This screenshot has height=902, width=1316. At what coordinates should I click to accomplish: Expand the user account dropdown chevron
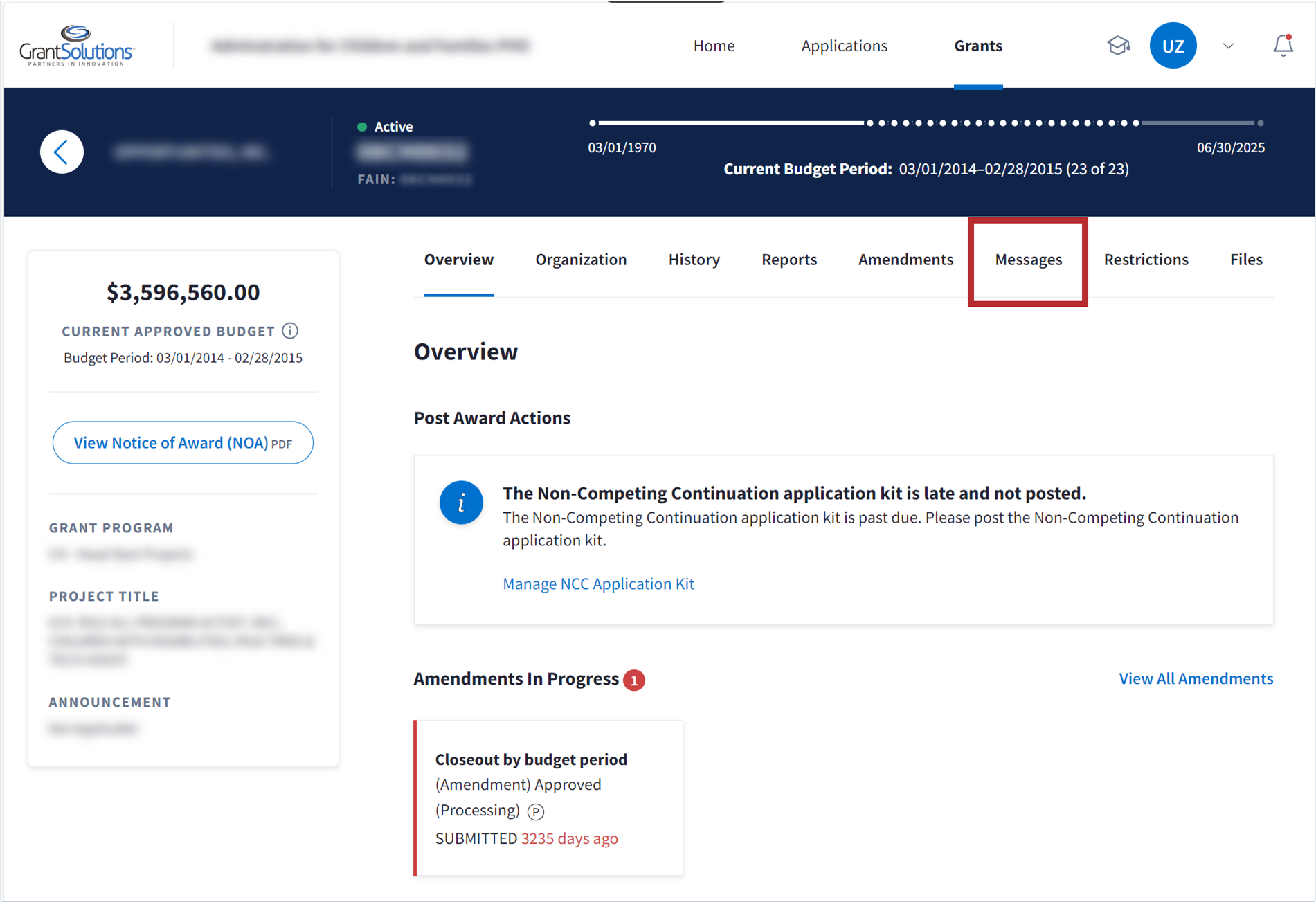point(1228,46)
